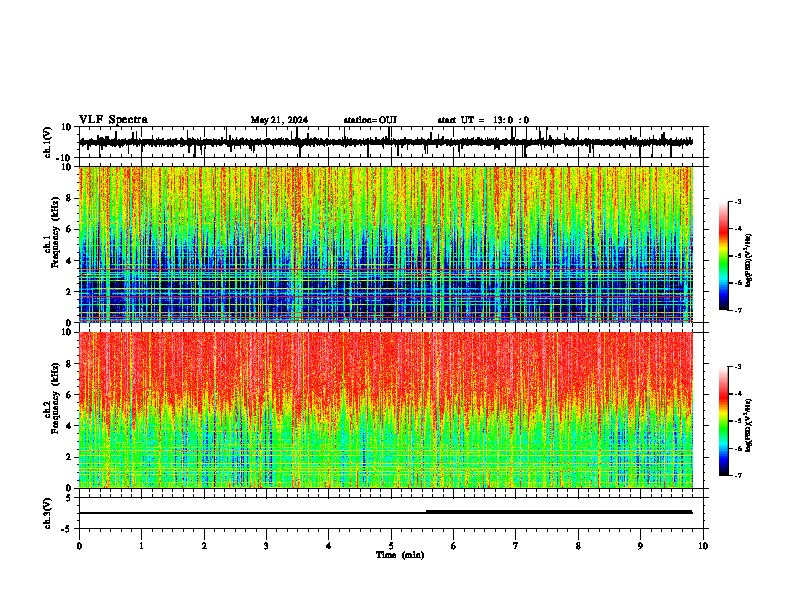Viewport: 792px width, 612px height.
Task: Click the ch.1 spectrogram color bar
Action: (724, 256)
